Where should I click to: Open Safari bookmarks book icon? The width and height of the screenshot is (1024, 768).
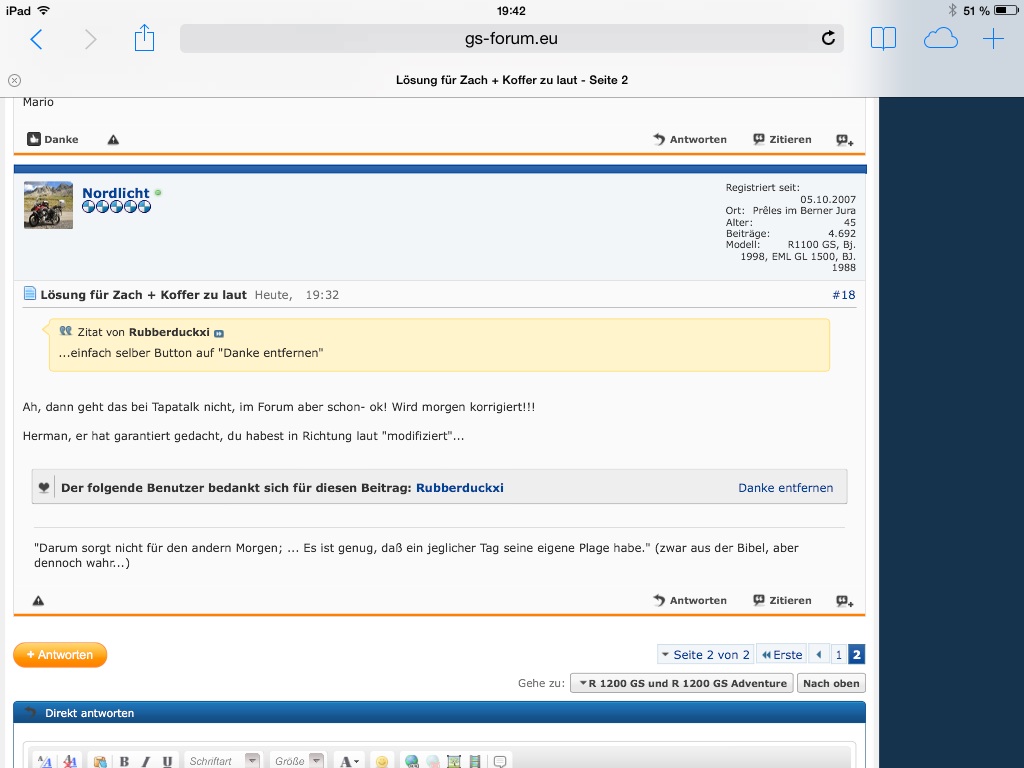882,39
